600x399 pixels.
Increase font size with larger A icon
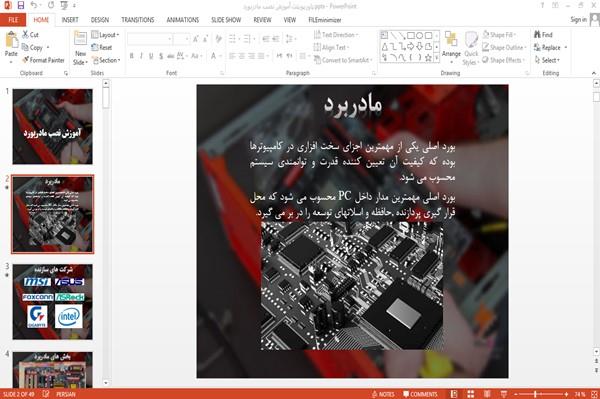click(196, 39)
